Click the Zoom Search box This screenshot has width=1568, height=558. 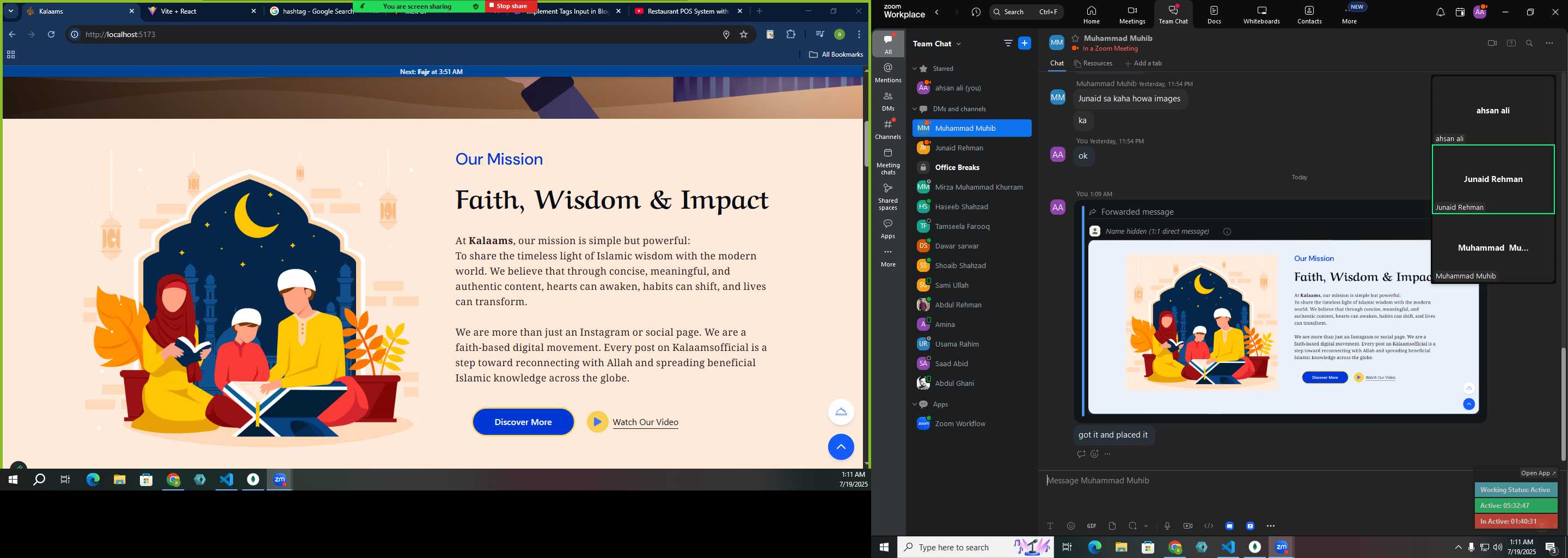(x=1026, y=12)
